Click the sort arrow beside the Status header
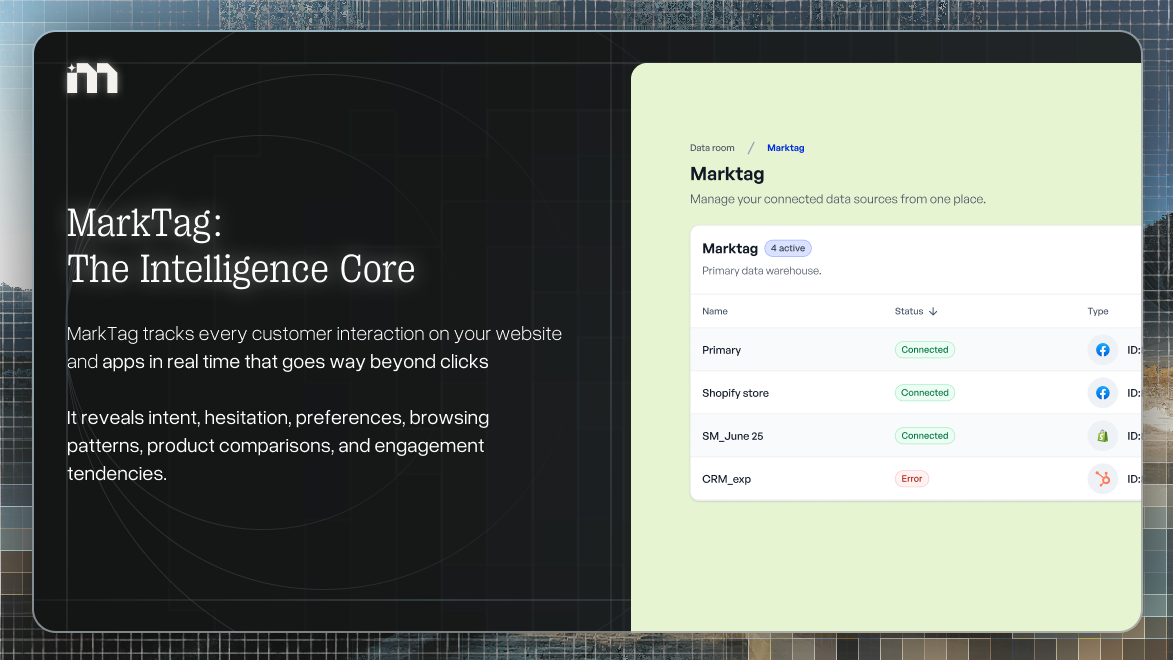The width and height of the screenshot is (1173, 660). pyautogui.click(x=935, y=311)
